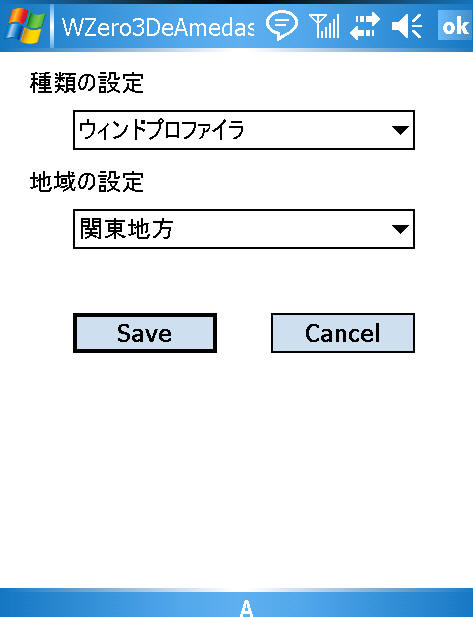Open the data connection arrows icon
The height and width of the screenshot is (617, 473).
click(x=365, y=26)
